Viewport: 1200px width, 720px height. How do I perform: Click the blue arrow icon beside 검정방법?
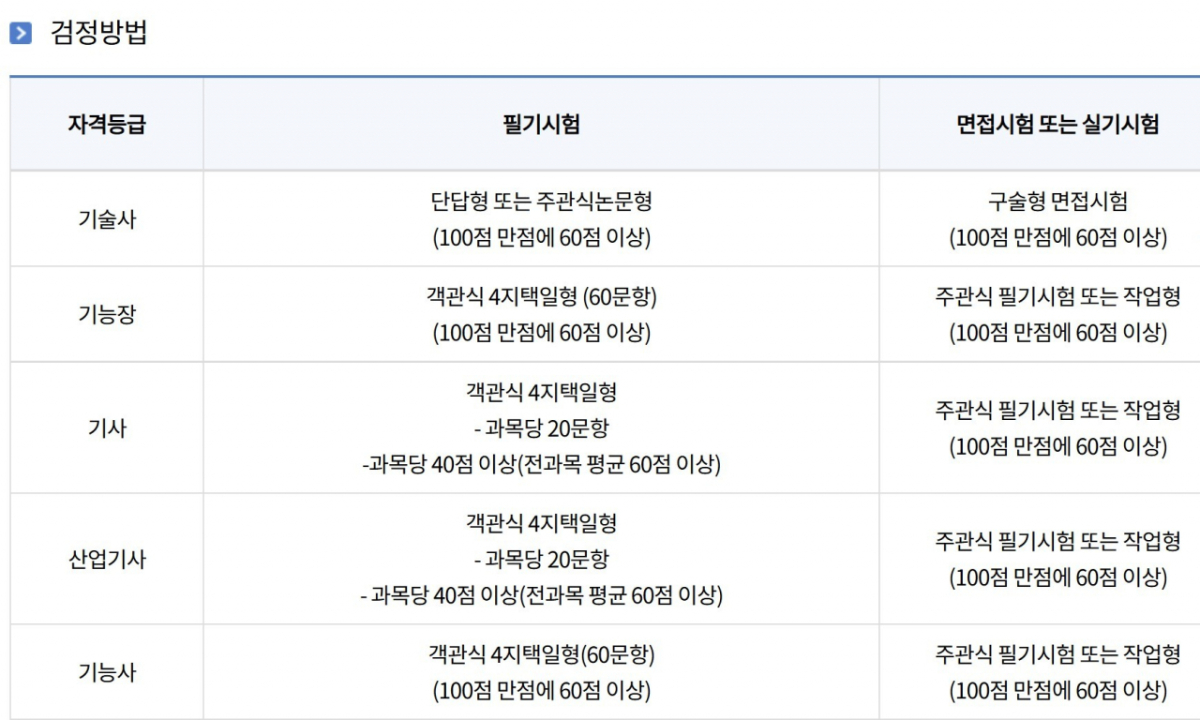tap(21, 34)
